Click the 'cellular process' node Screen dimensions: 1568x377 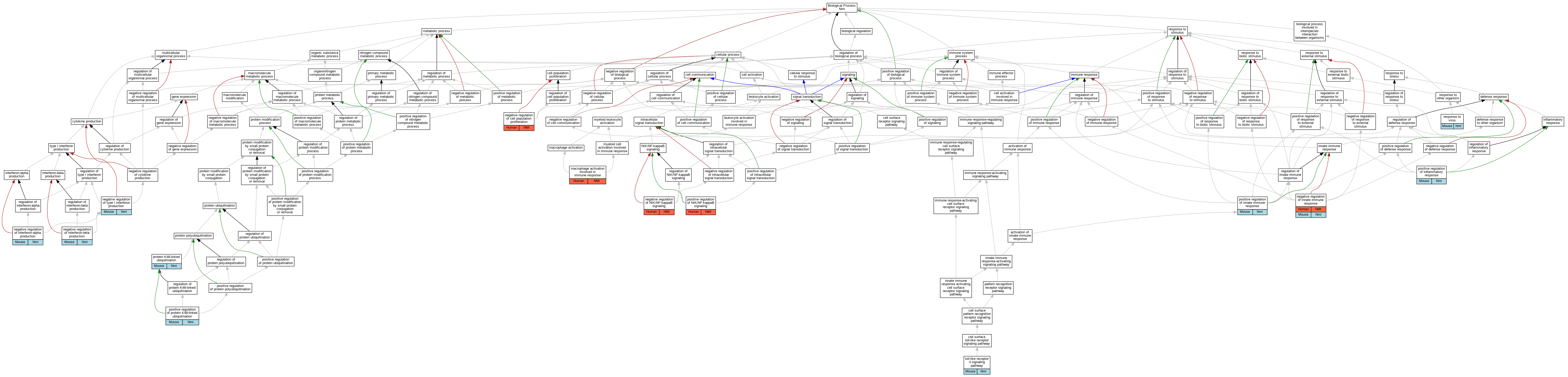727,55
